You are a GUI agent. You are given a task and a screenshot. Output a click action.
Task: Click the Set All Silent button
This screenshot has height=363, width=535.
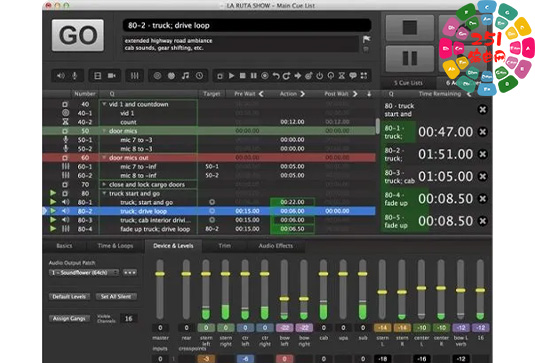pos(116,296)
